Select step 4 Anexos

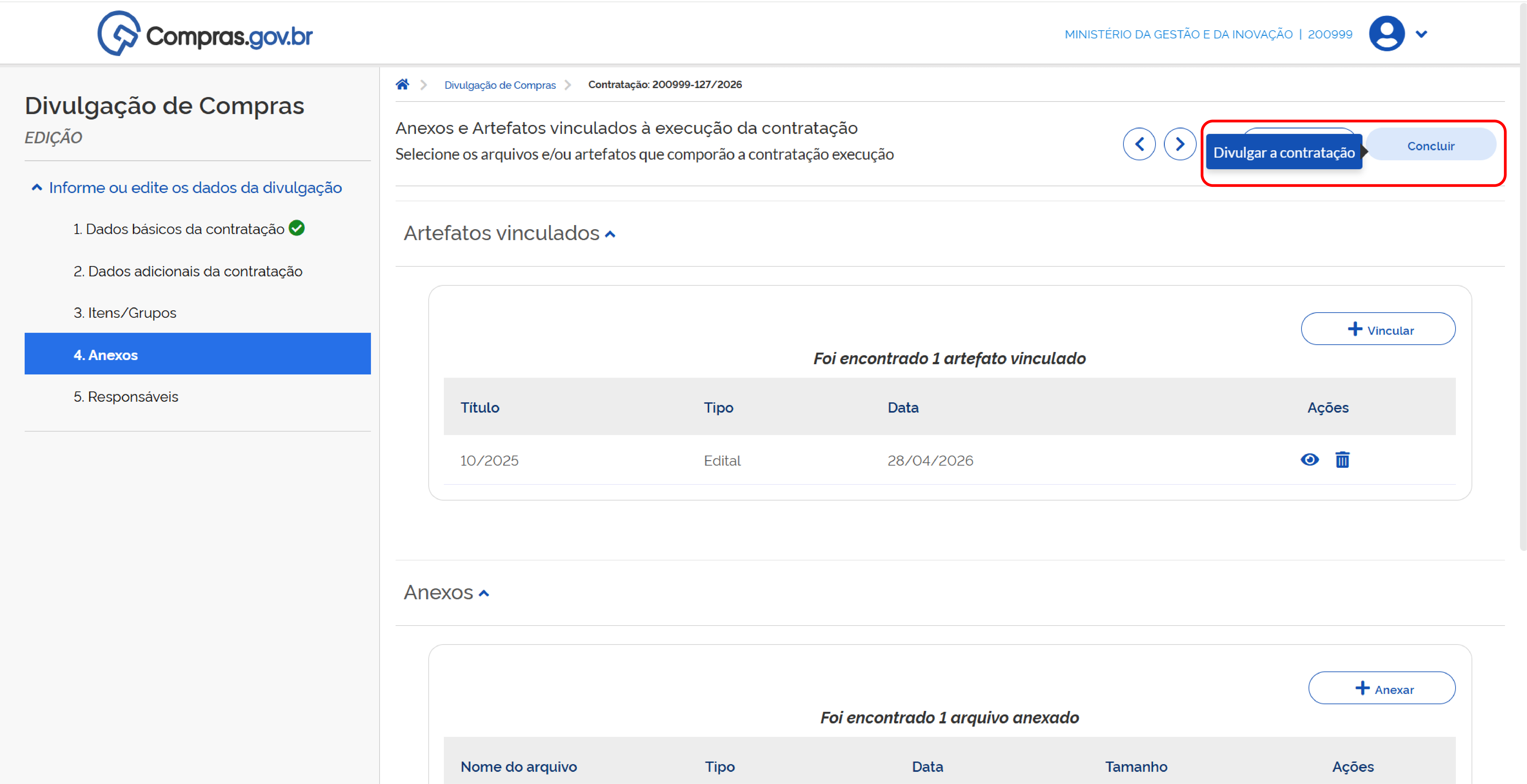pos(197,354)
